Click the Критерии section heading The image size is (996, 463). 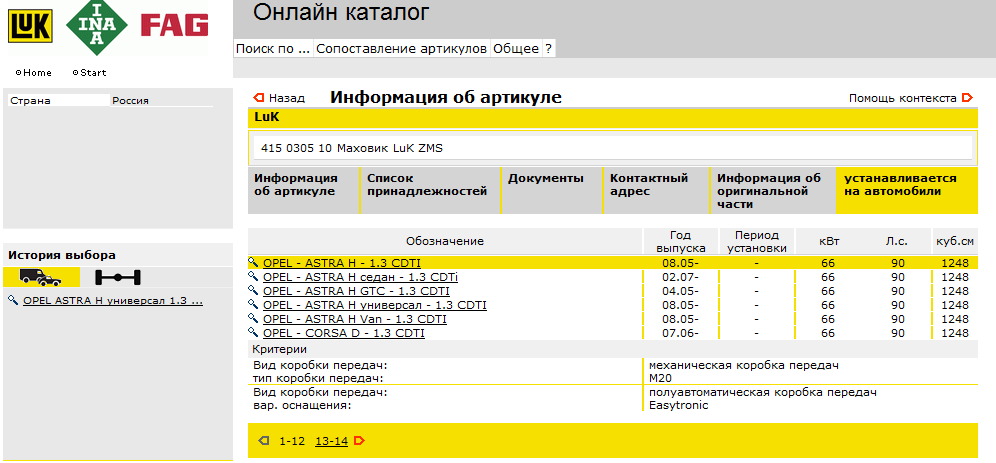(x=279, y=349)
